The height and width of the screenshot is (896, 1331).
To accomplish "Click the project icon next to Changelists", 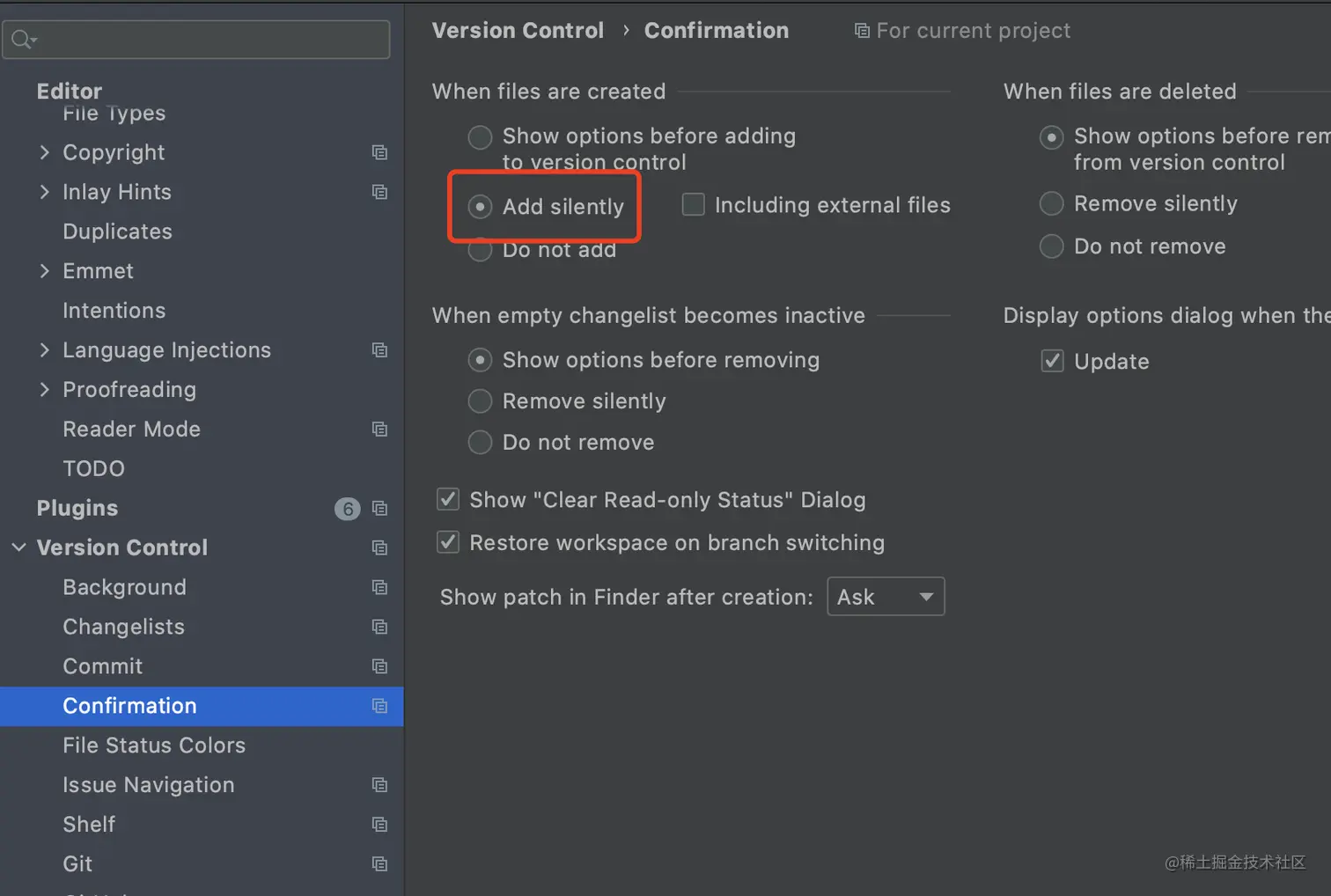I will [379, 627].
